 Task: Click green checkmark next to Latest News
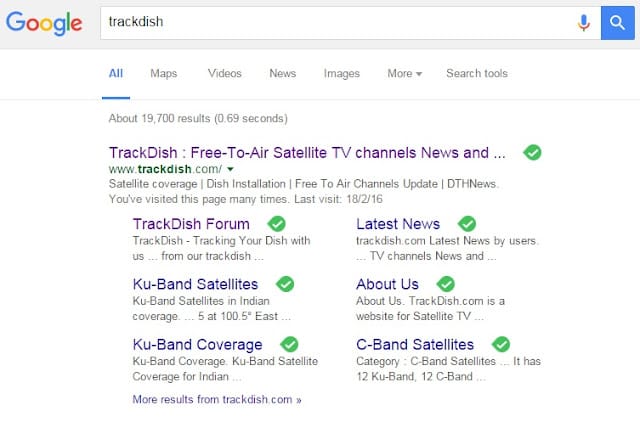pos(467,223)
